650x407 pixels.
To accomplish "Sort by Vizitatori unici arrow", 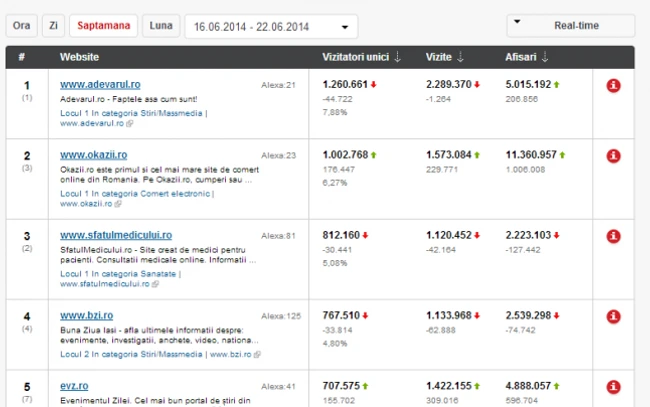I will (397, 58).
